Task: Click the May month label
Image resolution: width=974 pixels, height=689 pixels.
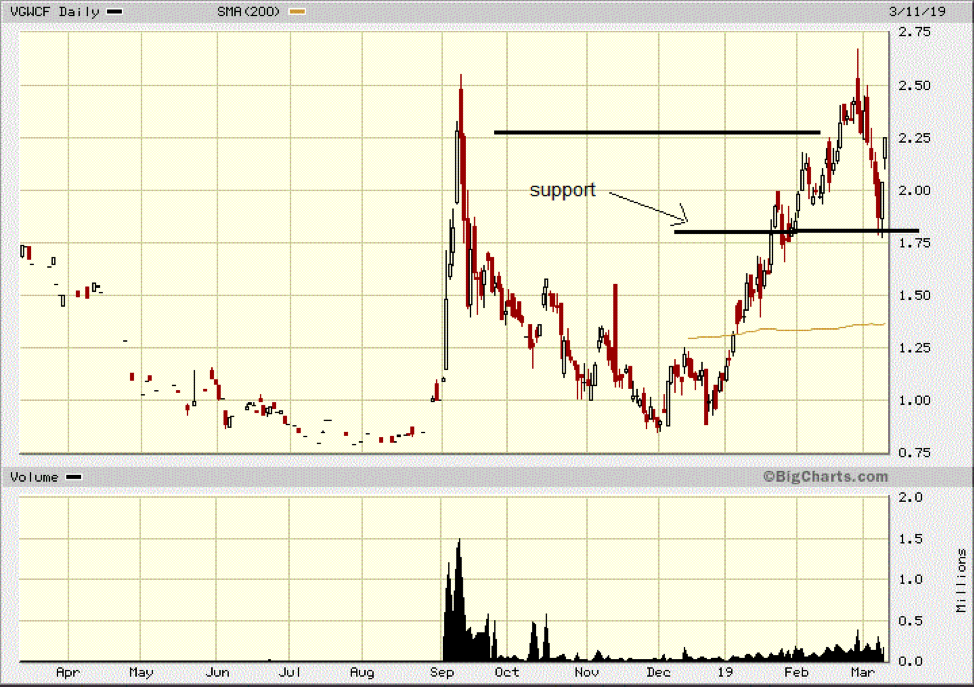Action: (x=141, y=673)
